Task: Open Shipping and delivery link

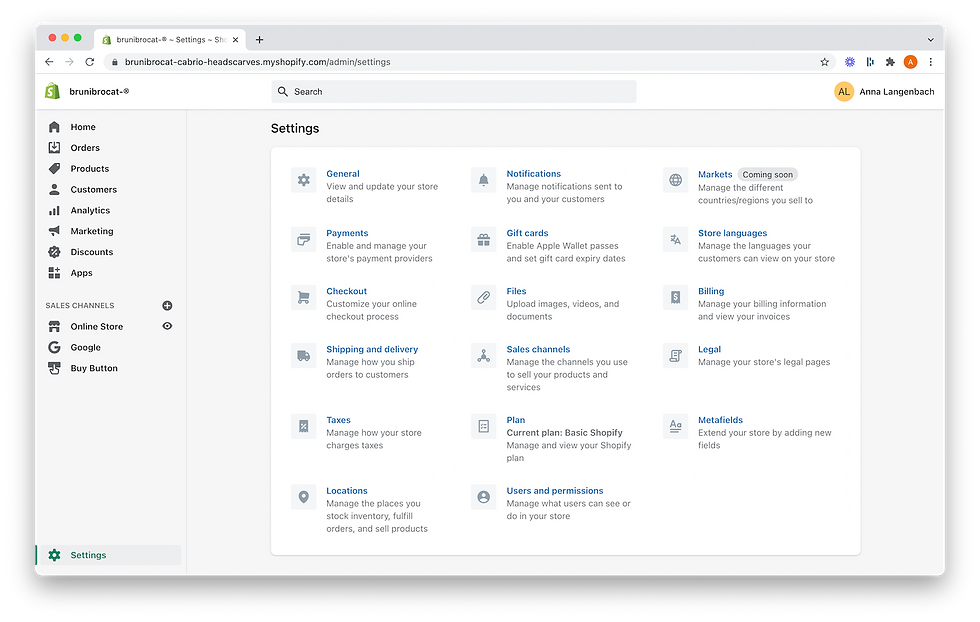Action: pyautogui.click(x=372, y=349)
